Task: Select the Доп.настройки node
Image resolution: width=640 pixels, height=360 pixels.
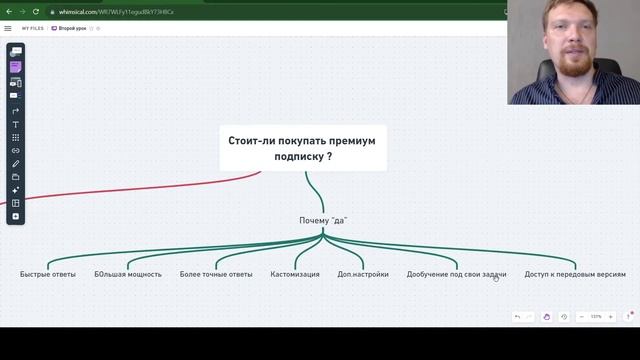Action: pos(363,274)
